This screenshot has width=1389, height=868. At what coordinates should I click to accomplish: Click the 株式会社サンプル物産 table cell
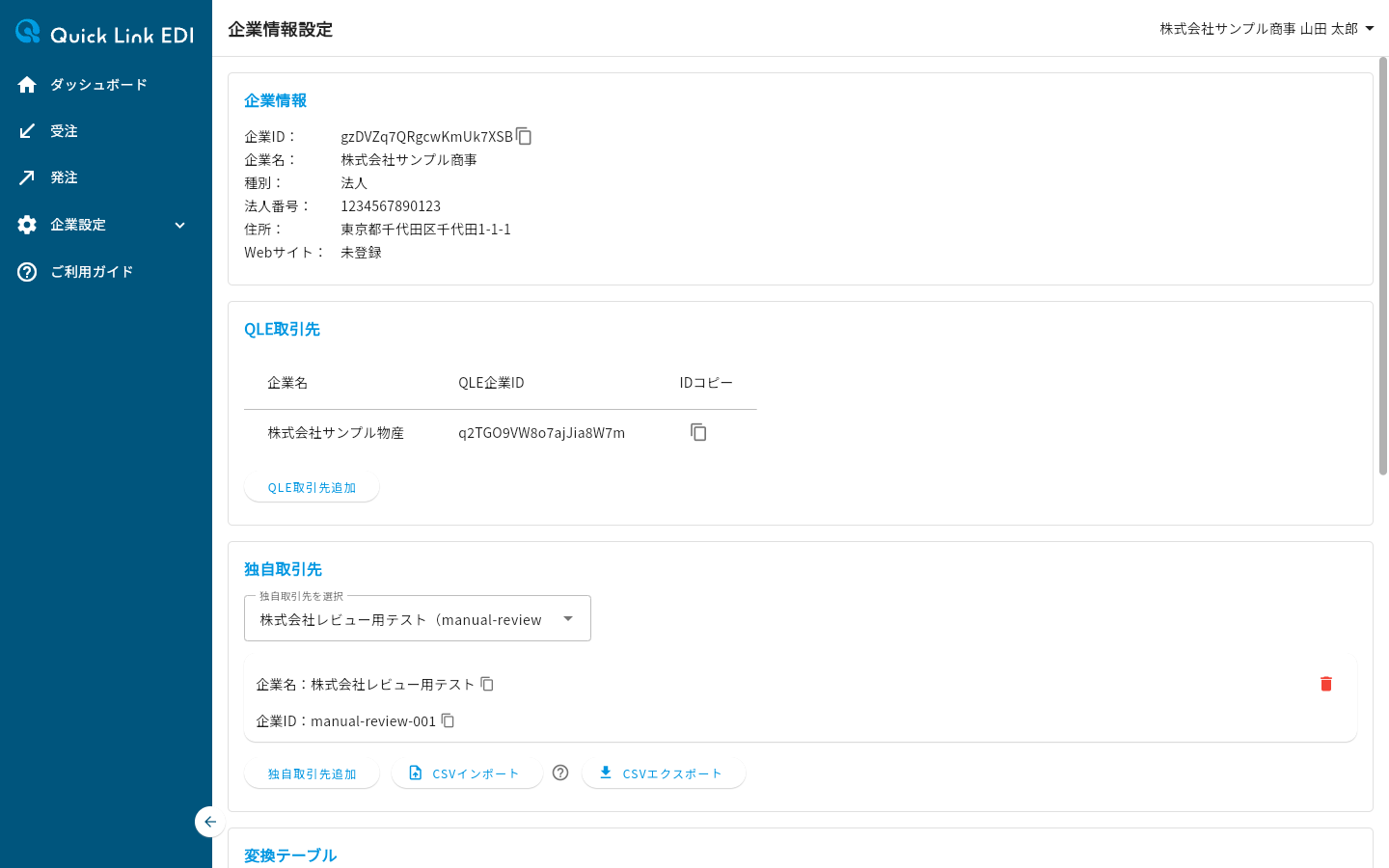tap(336, 433)
